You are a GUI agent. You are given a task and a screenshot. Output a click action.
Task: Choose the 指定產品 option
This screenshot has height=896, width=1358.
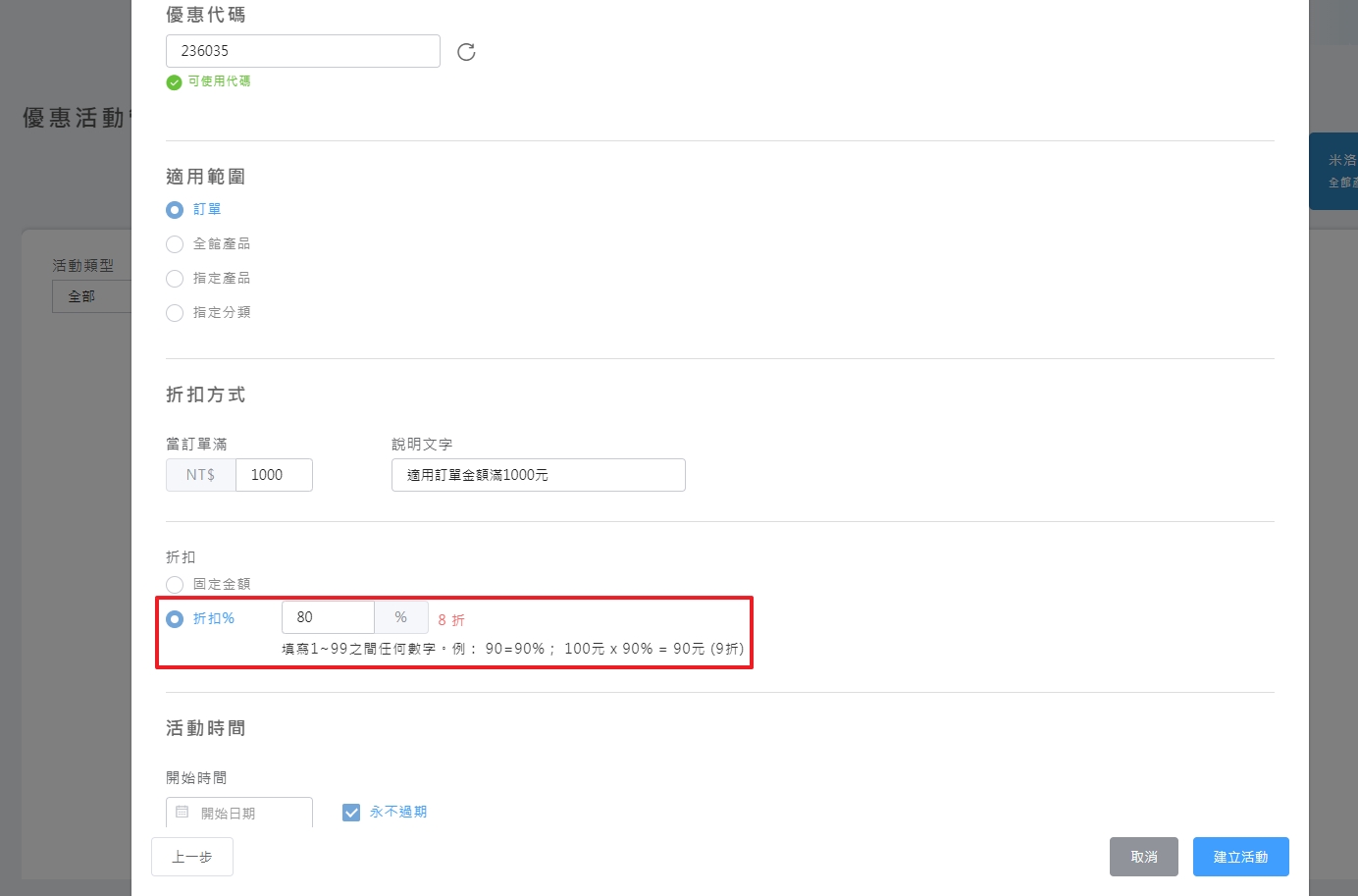tap(175, 278)
